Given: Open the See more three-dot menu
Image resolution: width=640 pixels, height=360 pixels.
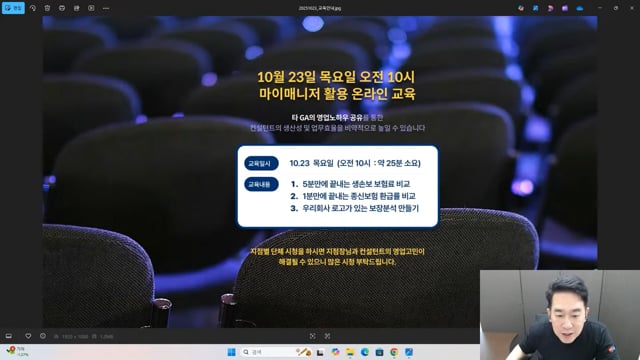Looking at the screenshot, I should coord(106,8).
